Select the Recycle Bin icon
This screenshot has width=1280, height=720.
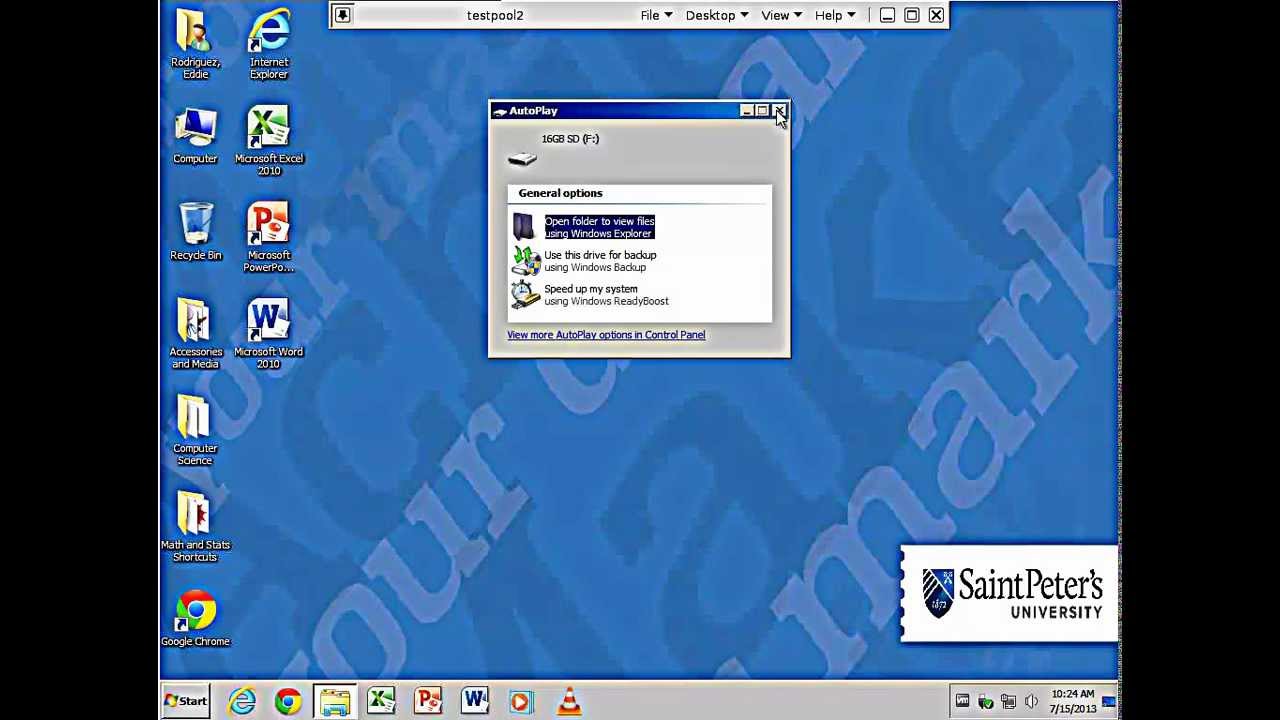[196, 232]
